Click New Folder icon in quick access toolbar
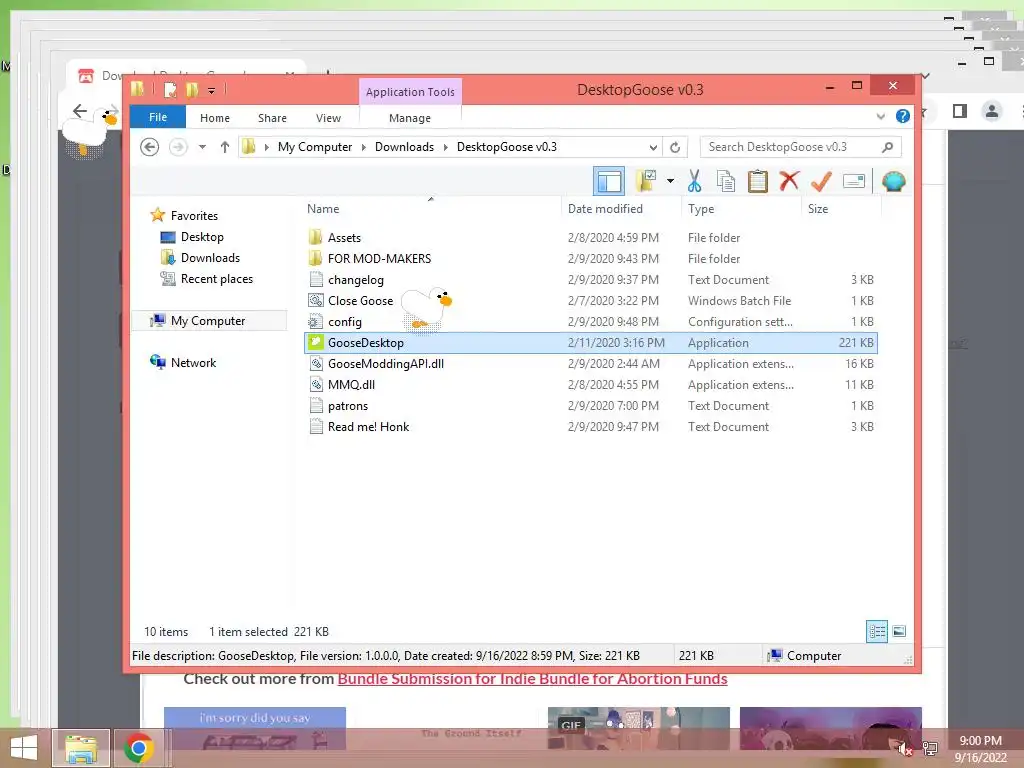The width and height of the screenshot is (1024, 768). click(x=192, y=89)
